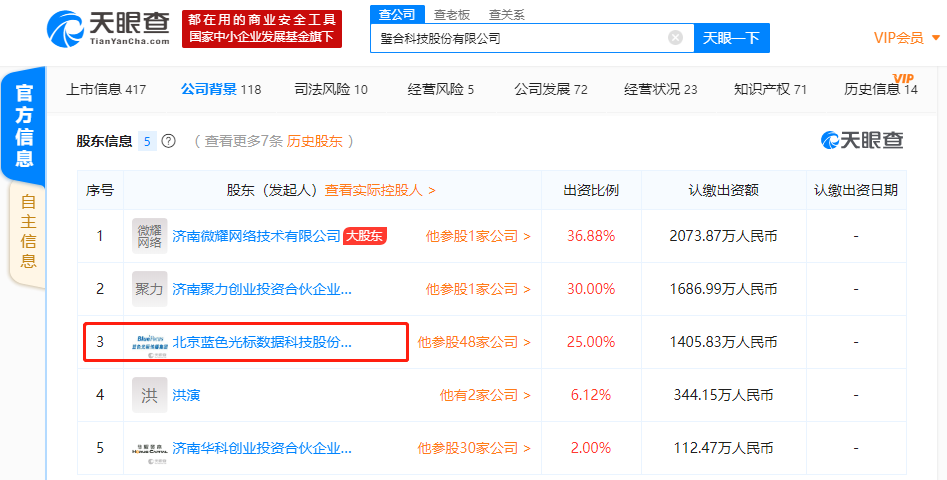Open the 公司发展 72 tab

click(551, 89)
